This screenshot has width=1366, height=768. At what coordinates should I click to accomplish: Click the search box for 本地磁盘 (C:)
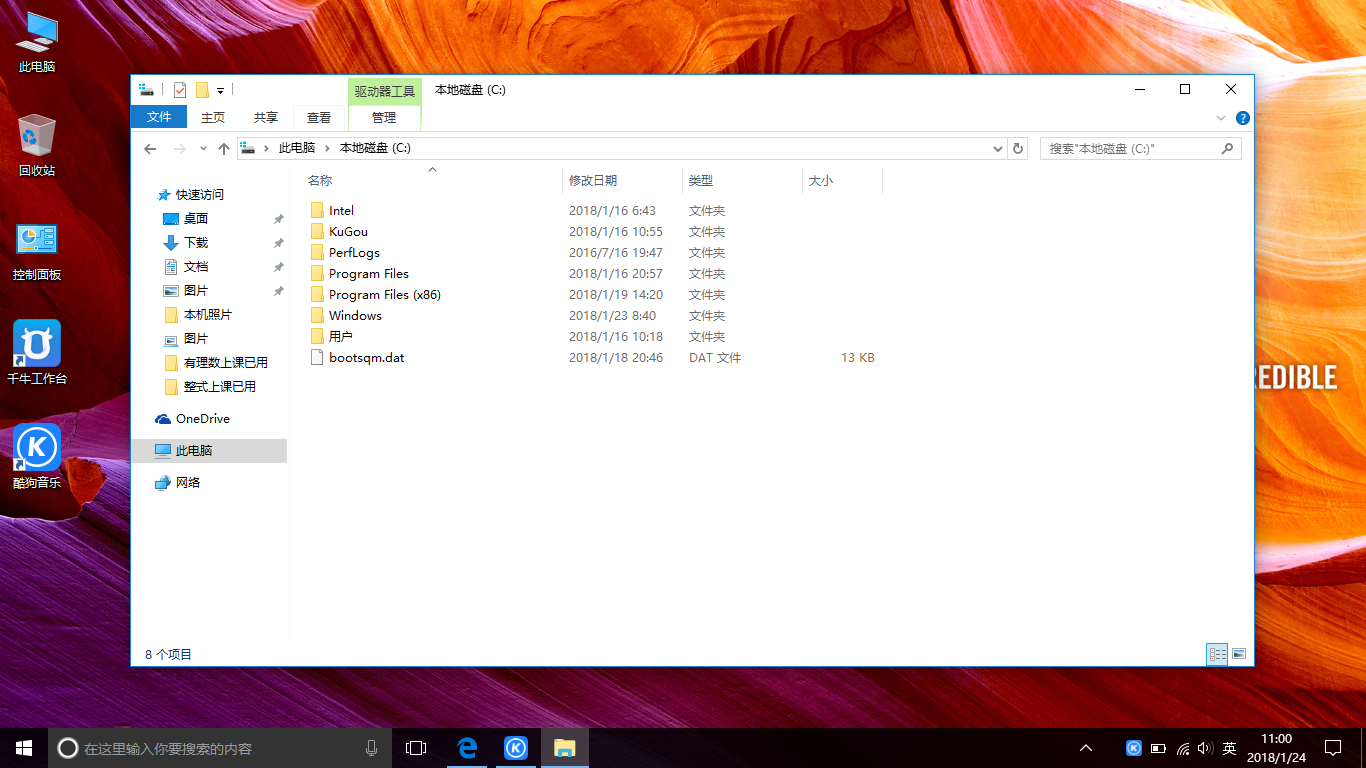1130,148
